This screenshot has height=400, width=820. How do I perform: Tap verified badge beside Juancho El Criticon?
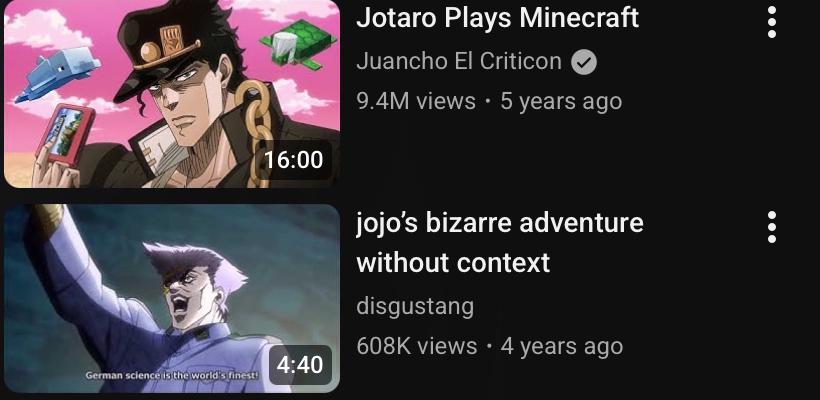[x=584, y=62]
